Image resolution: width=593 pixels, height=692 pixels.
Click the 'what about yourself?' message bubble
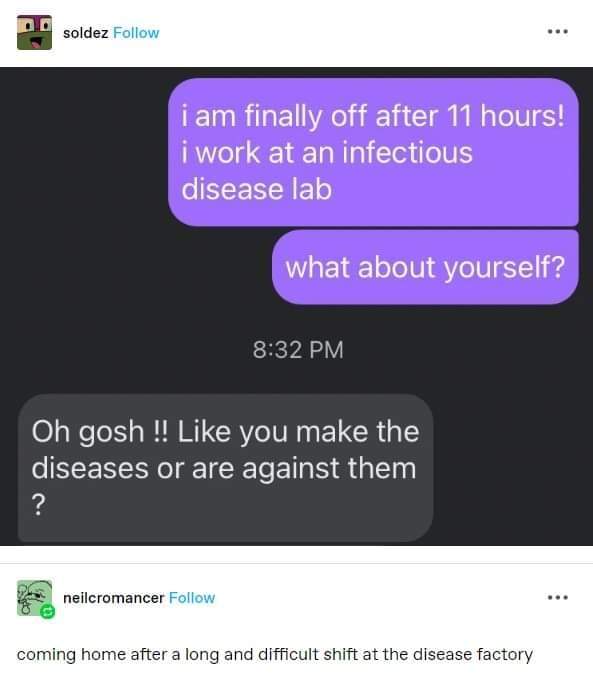(425, 267)
